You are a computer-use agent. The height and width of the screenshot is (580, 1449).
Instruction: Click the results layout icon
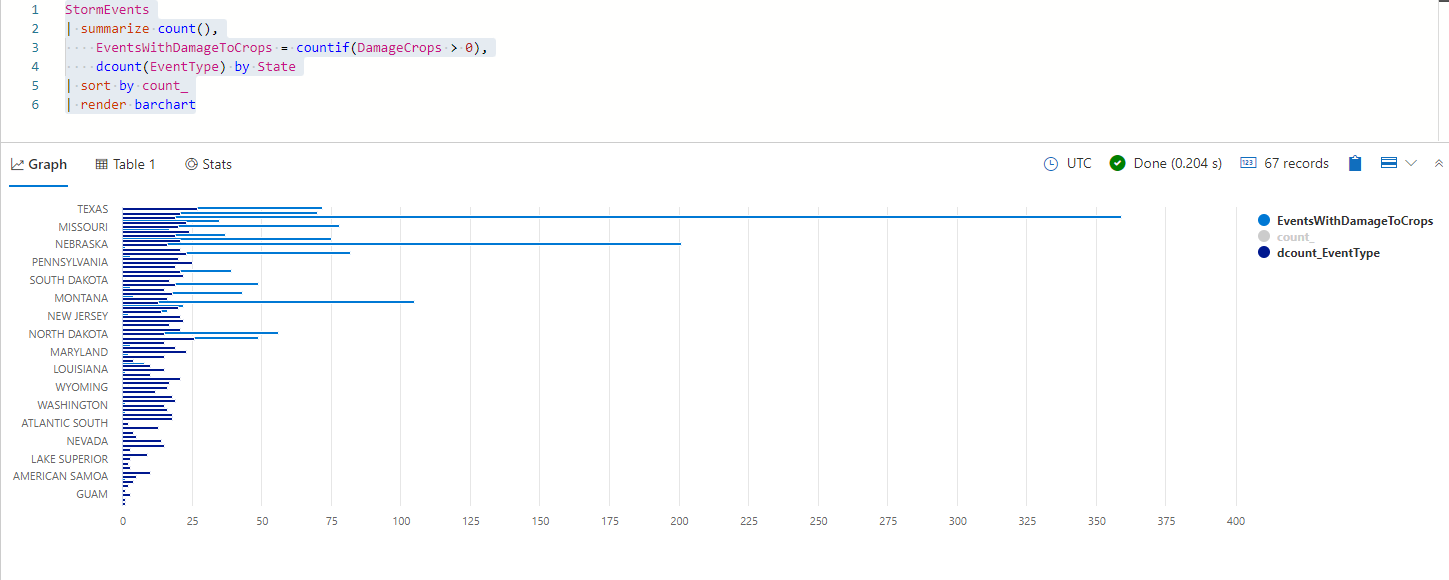(x=1388, y=163)
